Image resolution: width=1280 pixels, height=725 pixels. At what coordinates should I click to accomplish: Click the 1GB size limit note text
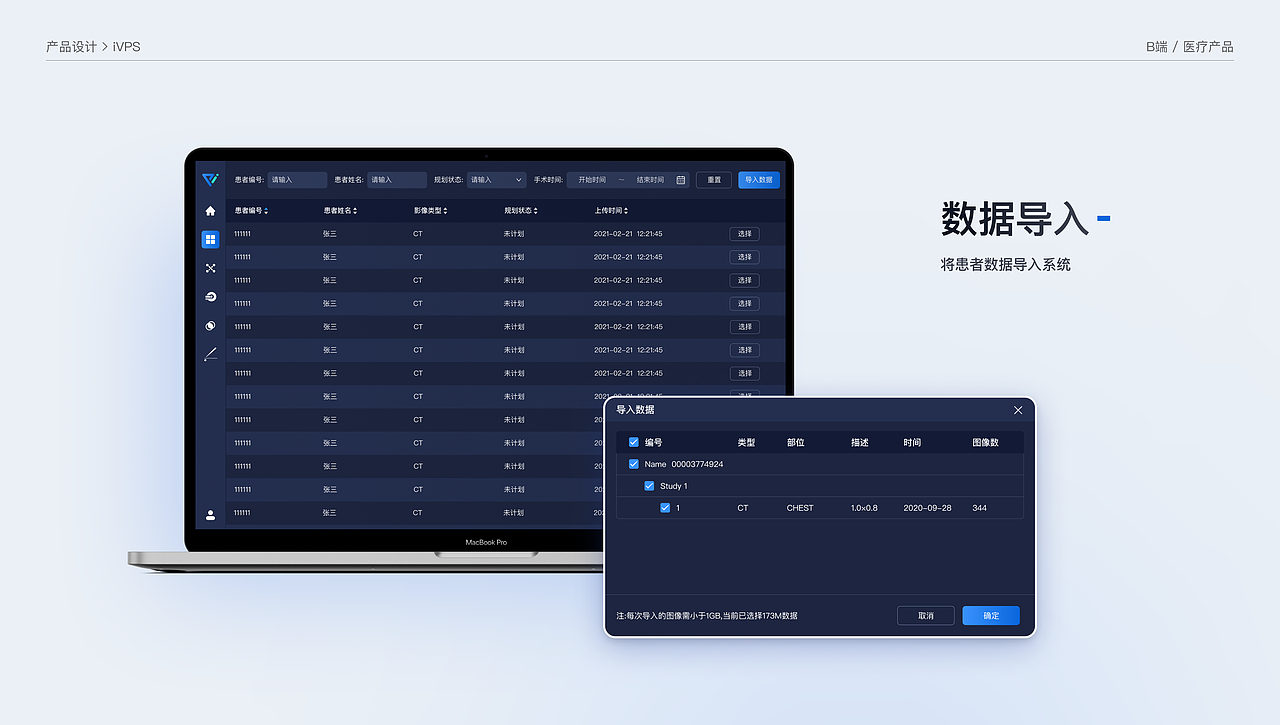707,616
